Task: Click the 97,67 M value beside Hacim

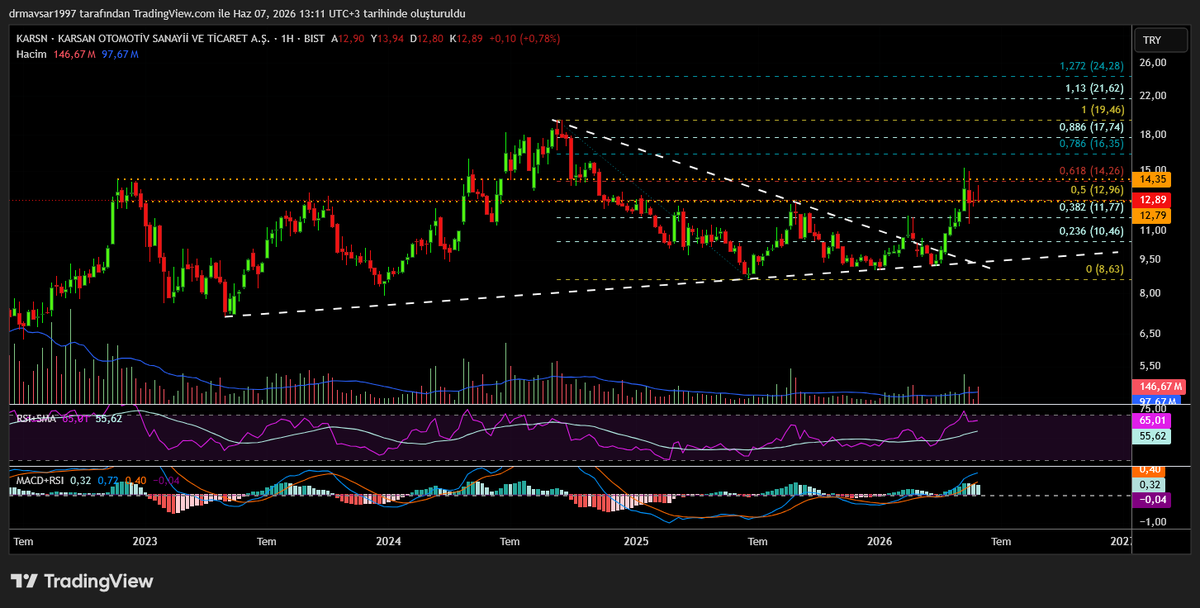Action: (121, 53)
